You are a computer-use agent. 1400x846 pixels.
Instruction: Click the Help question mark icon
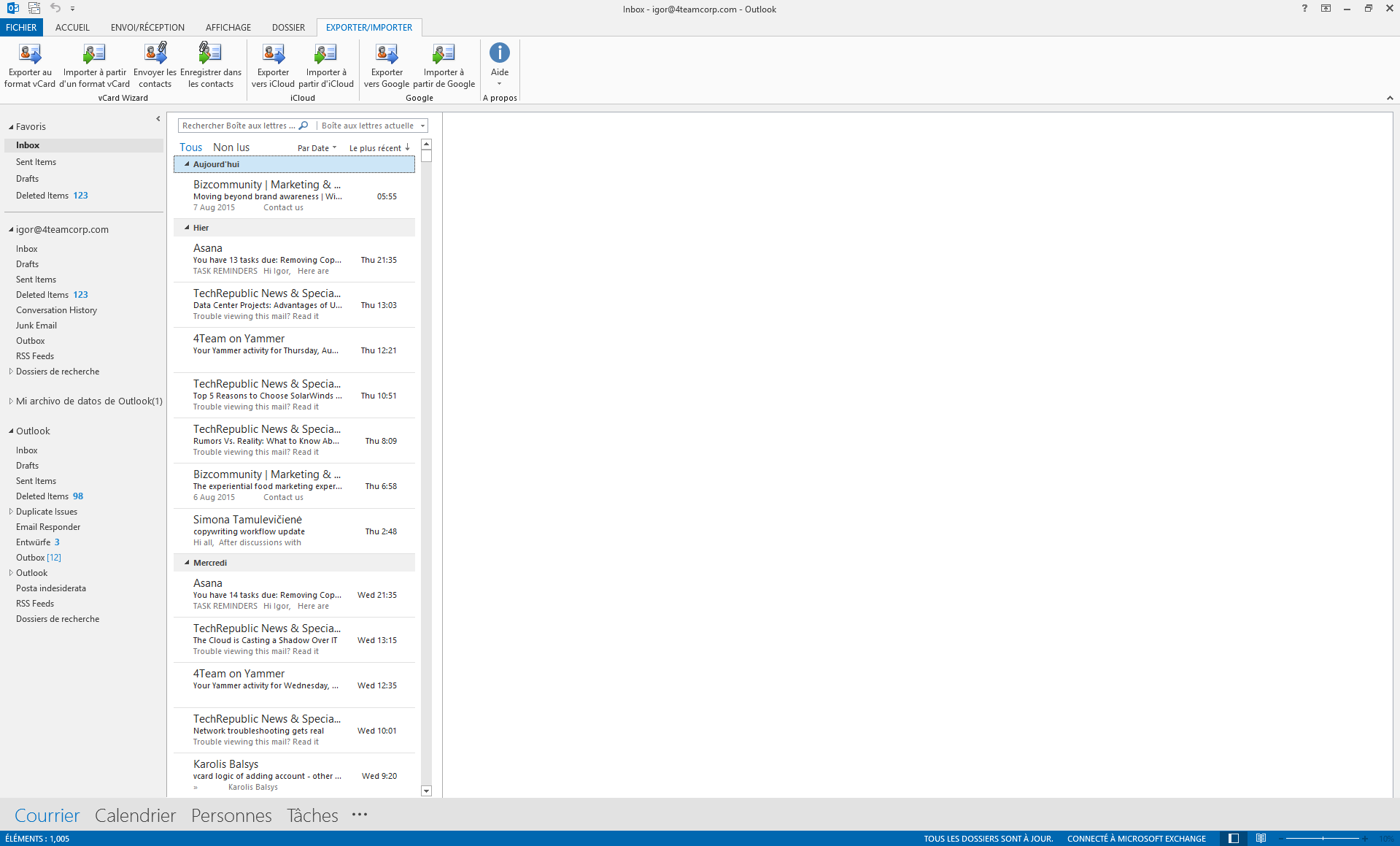(x=1304, y=8)
